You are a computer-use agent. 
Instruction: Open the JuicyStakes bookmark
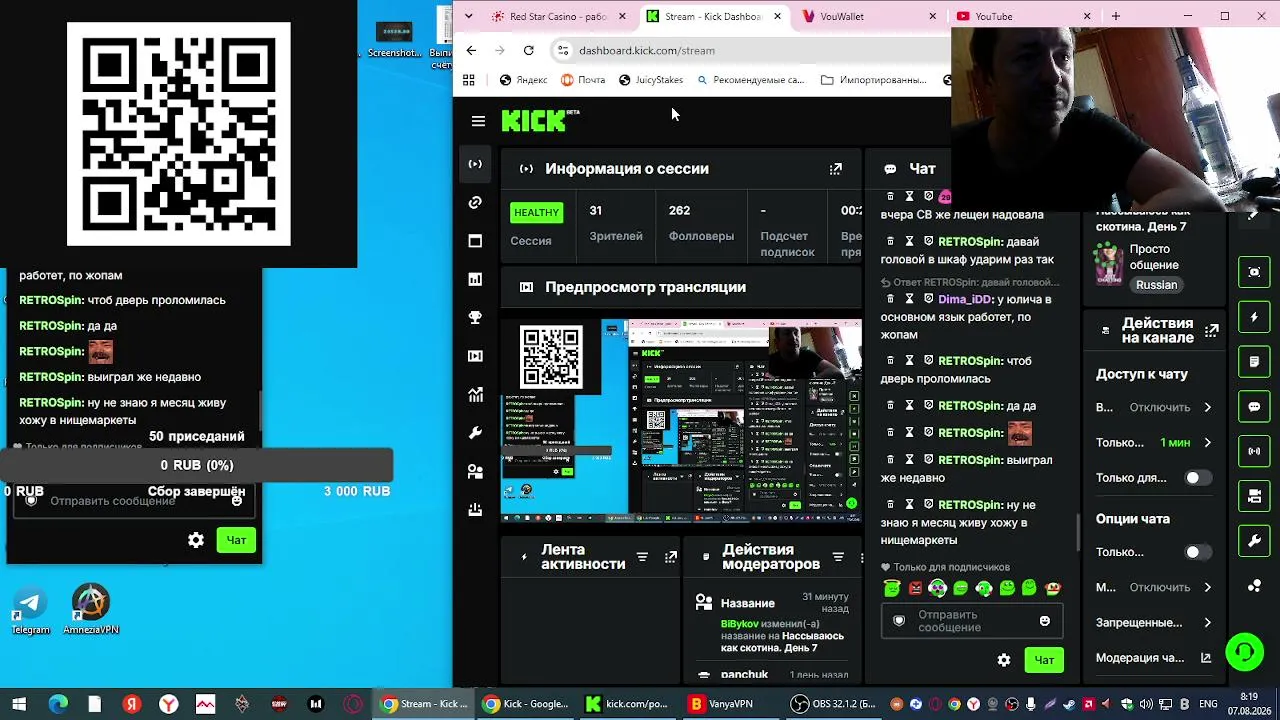[651, 80]
